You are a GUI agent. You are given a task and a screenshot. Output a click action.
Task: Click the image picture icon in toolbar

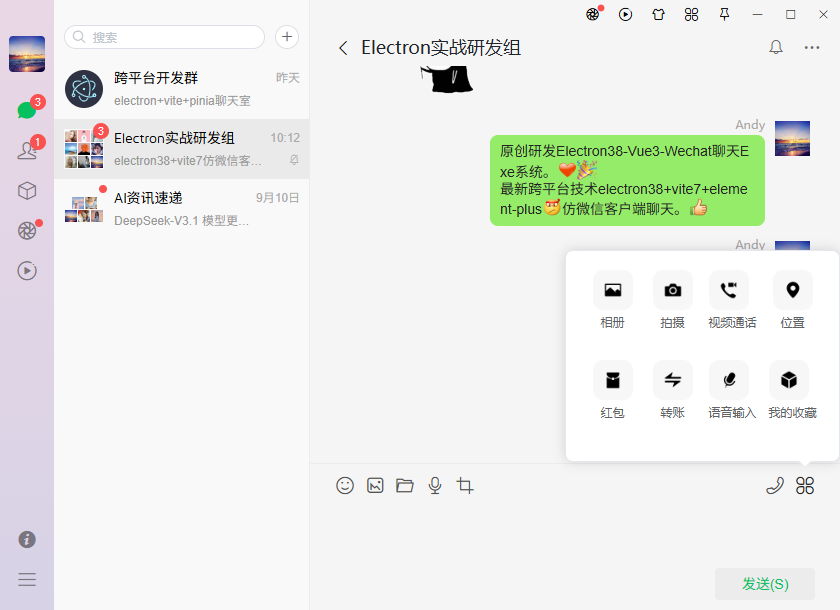click(x=375, y=486)
